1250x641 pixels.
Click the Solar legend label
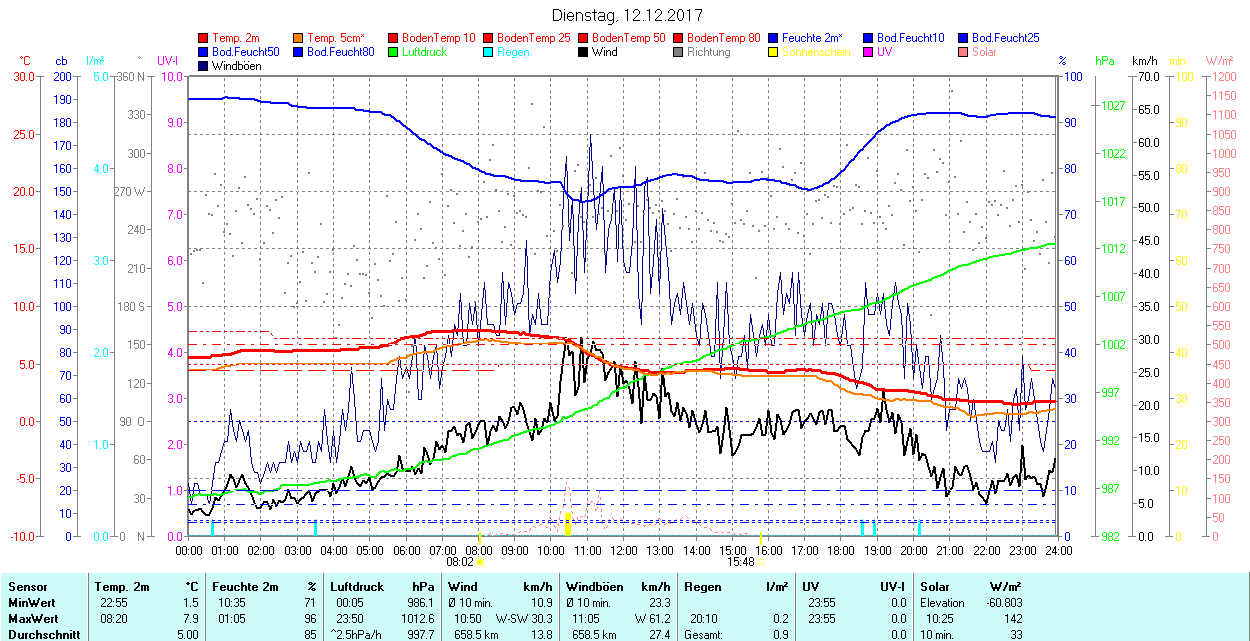pyautogui.click(x=984, y=52)
